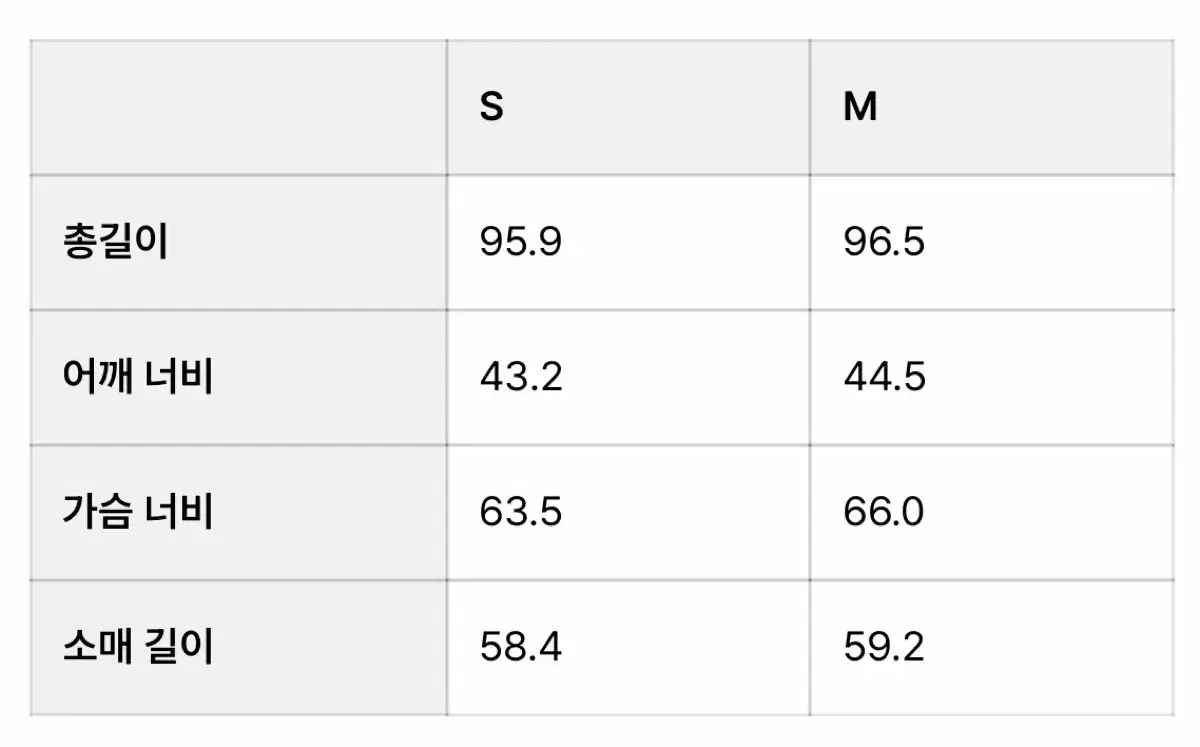Select the 95.9 total length cell
This screenshot has width=1200, height=747.
coord(628,243)
